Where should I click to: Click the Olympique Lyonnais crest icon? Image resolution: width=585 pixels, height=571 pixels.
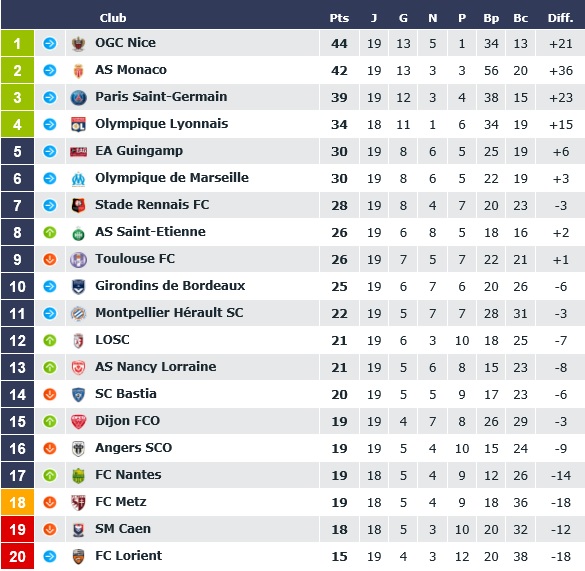[78, 125]
